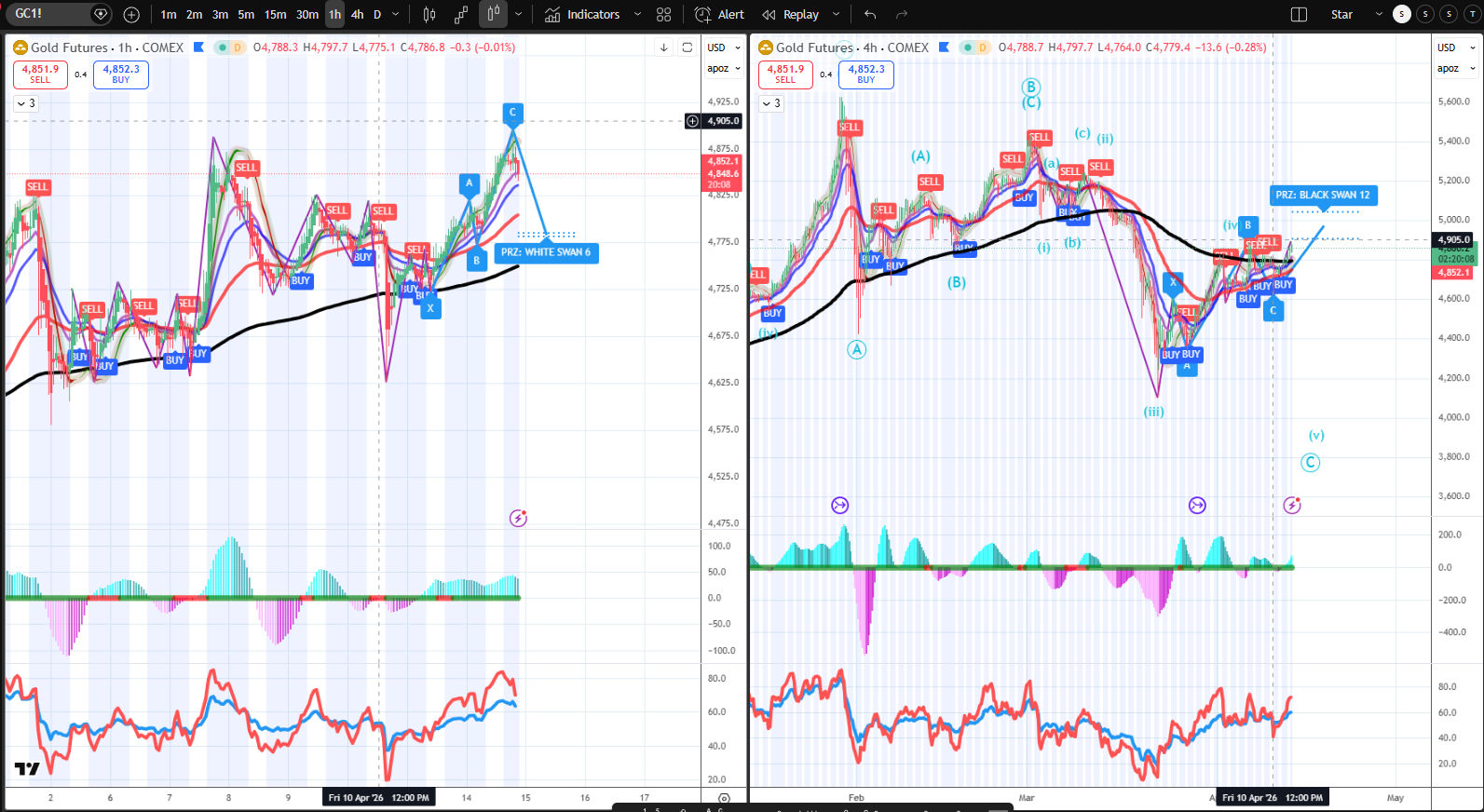Click the blue A pattern marker on 1h chart
The height and width of the screenshot is (812, 1484).
pos(470,183)
